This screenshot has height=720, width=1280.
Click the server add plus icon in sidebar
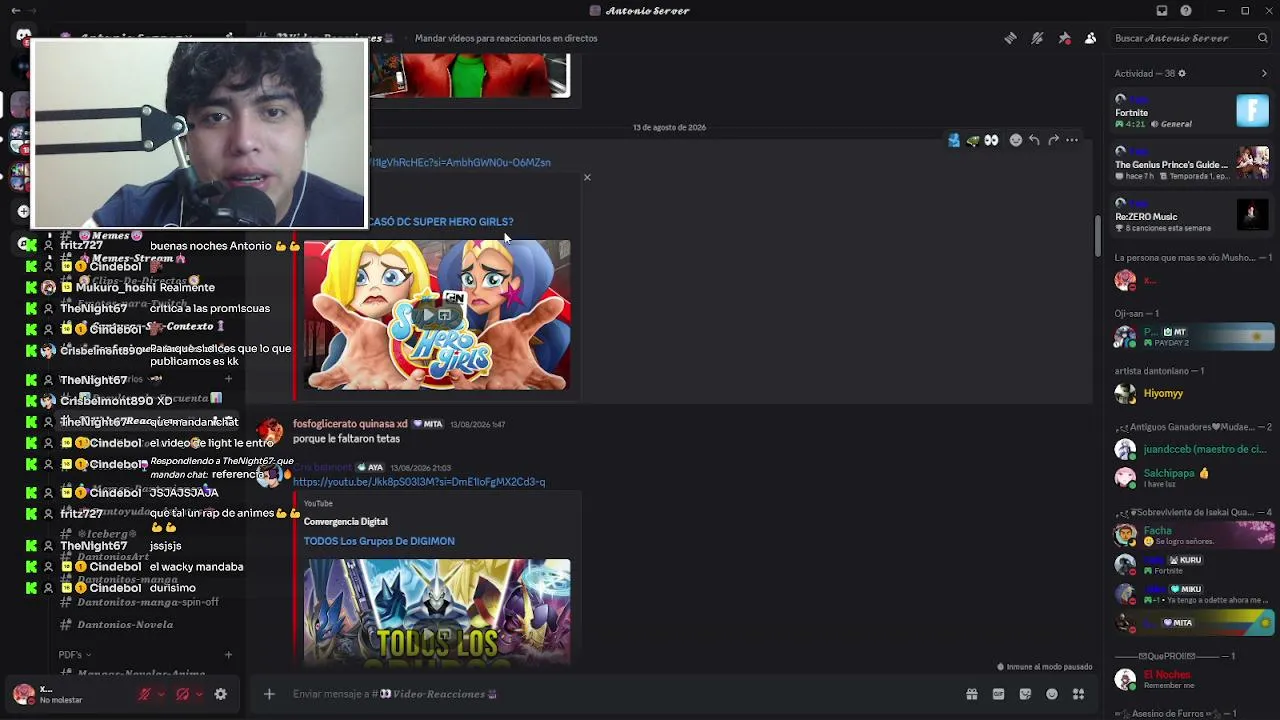click(23, 211)
